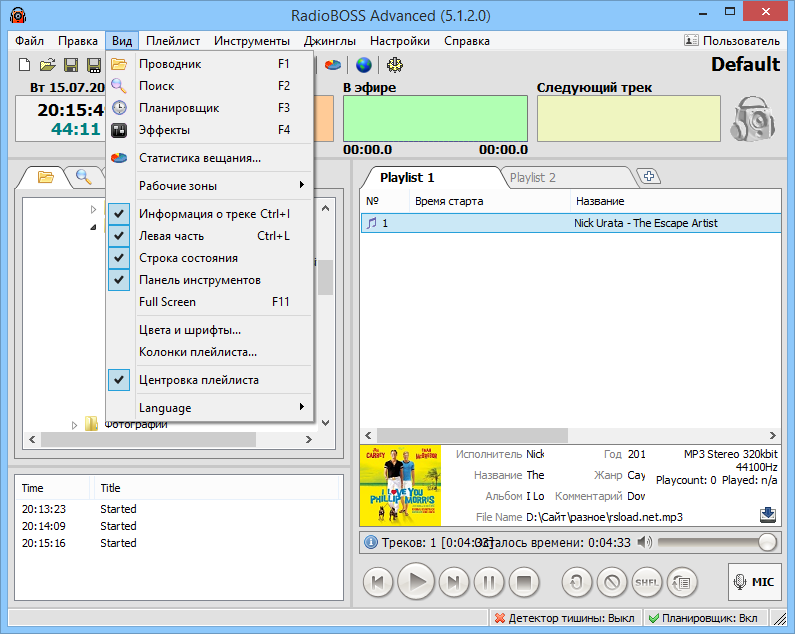Image resolution: width=795 pixels, height=634 pixels.
Task: Open Цвета и шрифты dialog entry
Action: 209,330
